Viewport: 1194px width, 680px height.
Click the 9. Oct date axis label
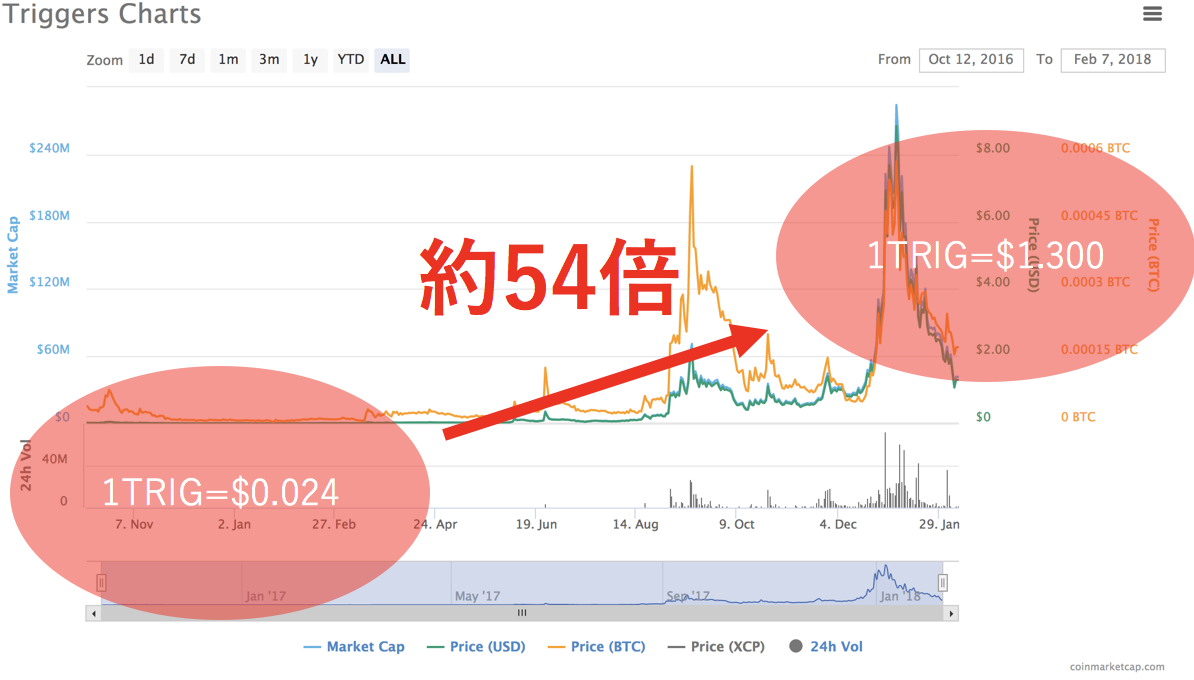pyautogui.click(x=736, y=524)
